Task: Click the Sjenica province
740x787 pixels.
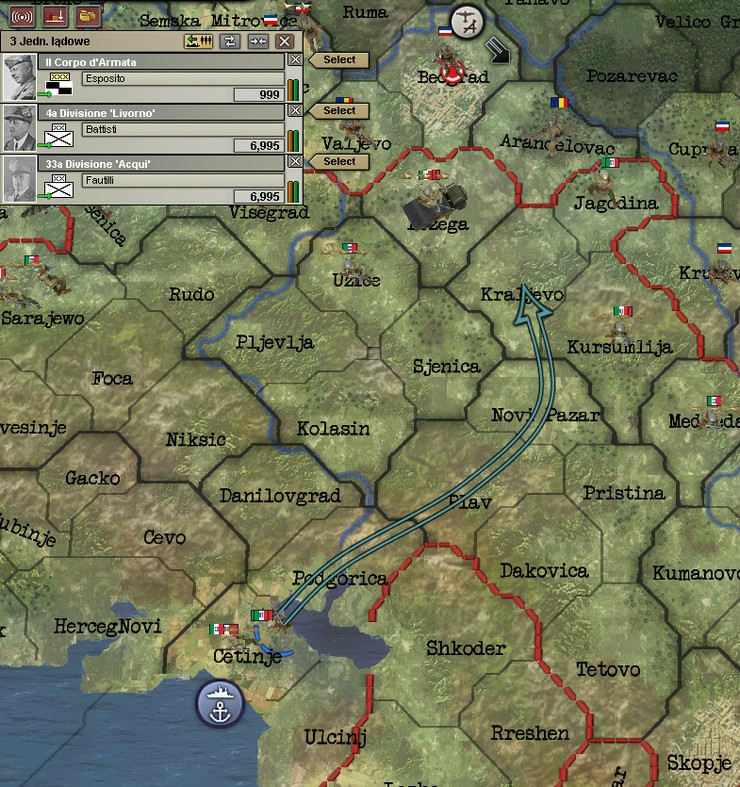Action: (x=446, y=366)
